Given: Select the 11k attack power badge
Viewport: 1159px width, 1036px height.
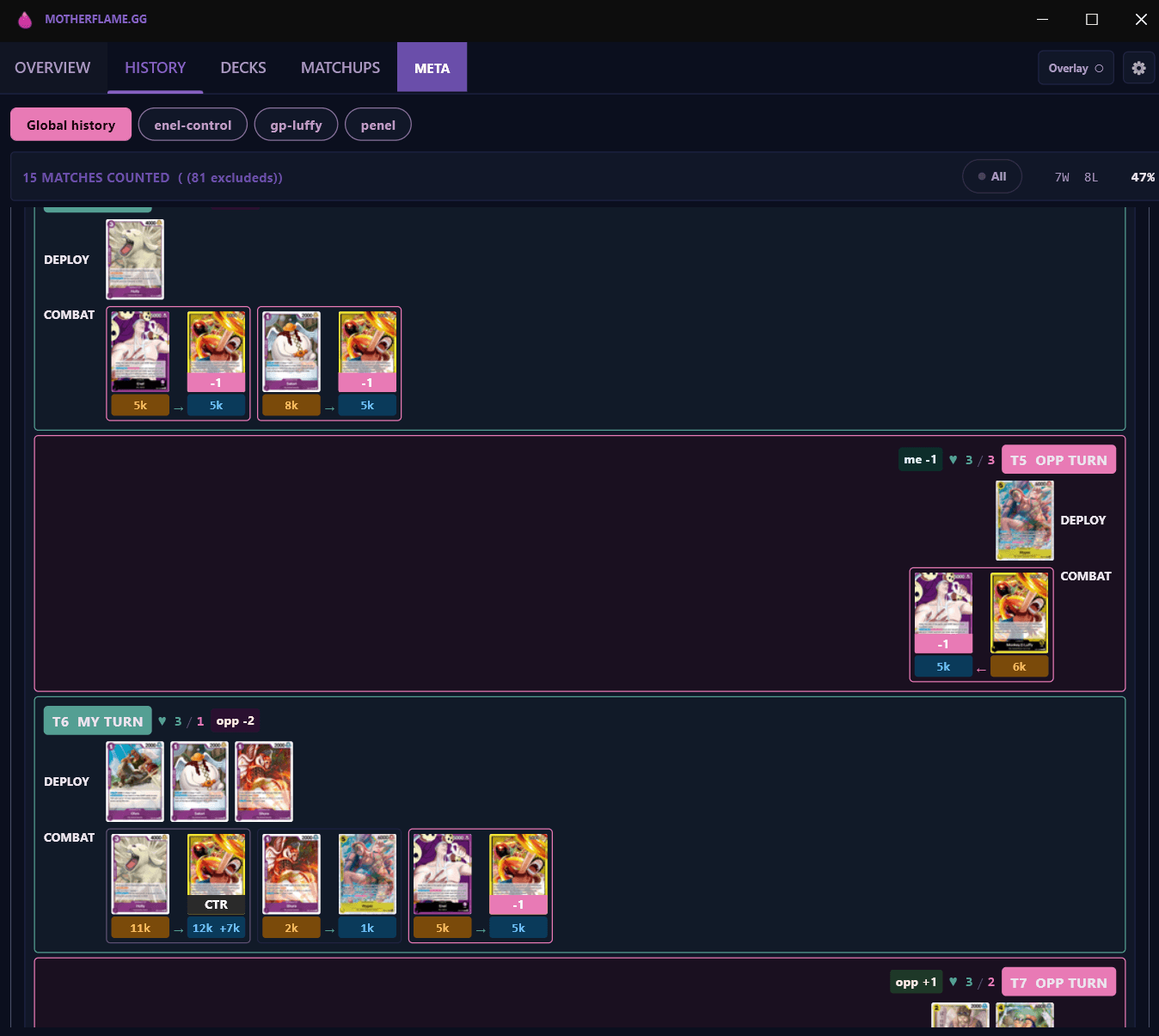Looking at the screenshot, I should pos(140,928).
